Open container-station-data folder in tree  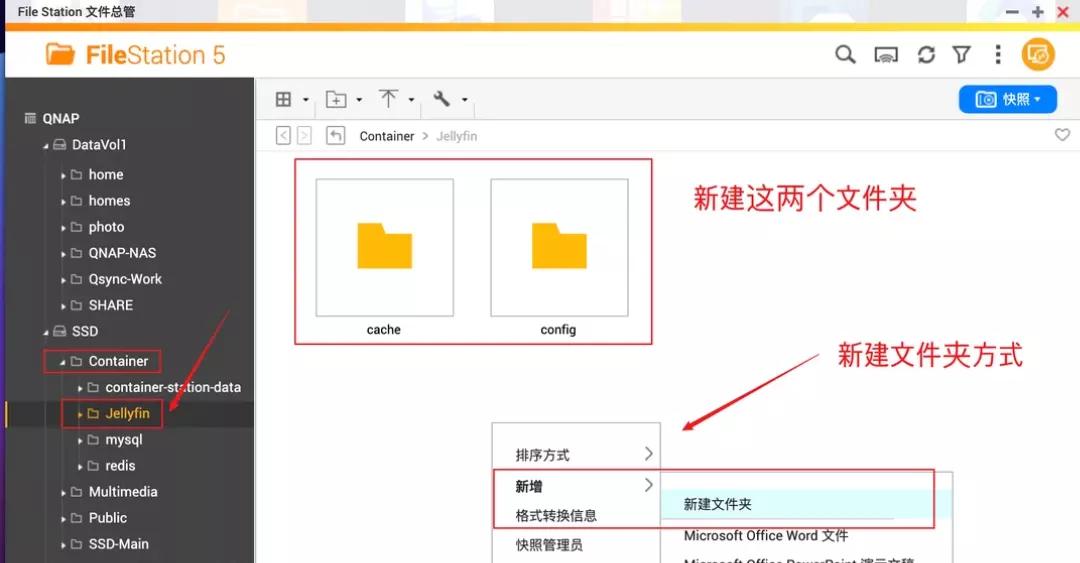pos(174,387)
